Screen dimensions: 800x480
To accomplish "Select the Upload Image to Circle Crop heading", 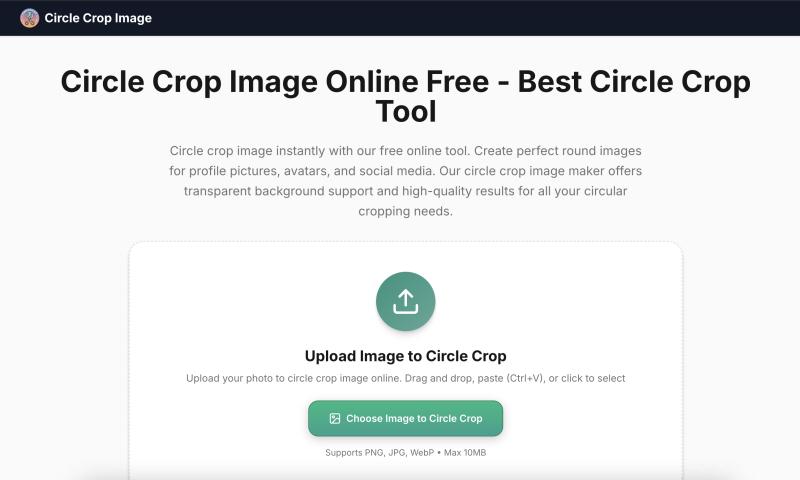I will click(x=406, y=356).
